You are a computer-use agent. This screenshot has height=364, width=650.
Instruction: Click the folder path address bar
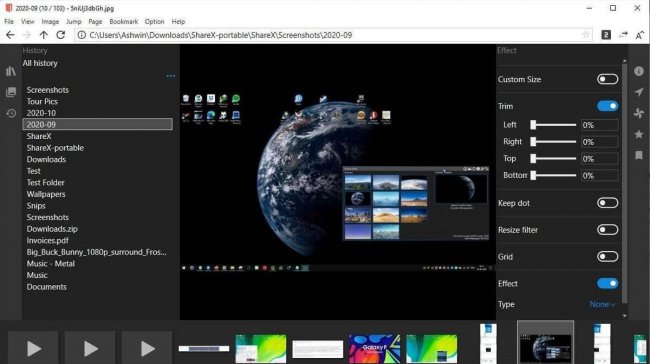pos(334,35)
